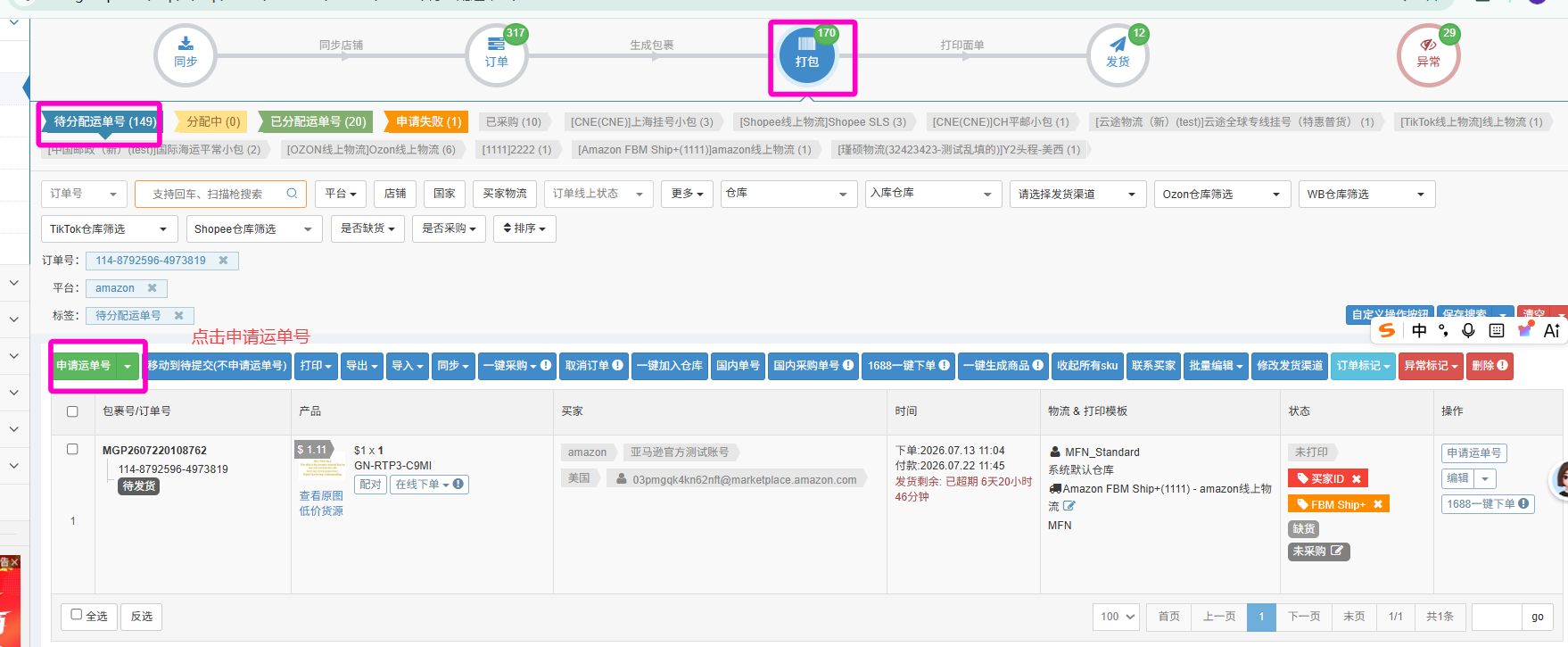Click the edit icon beside logistics channel
Screen dimensions: 1568x647
click(1069, 506)
